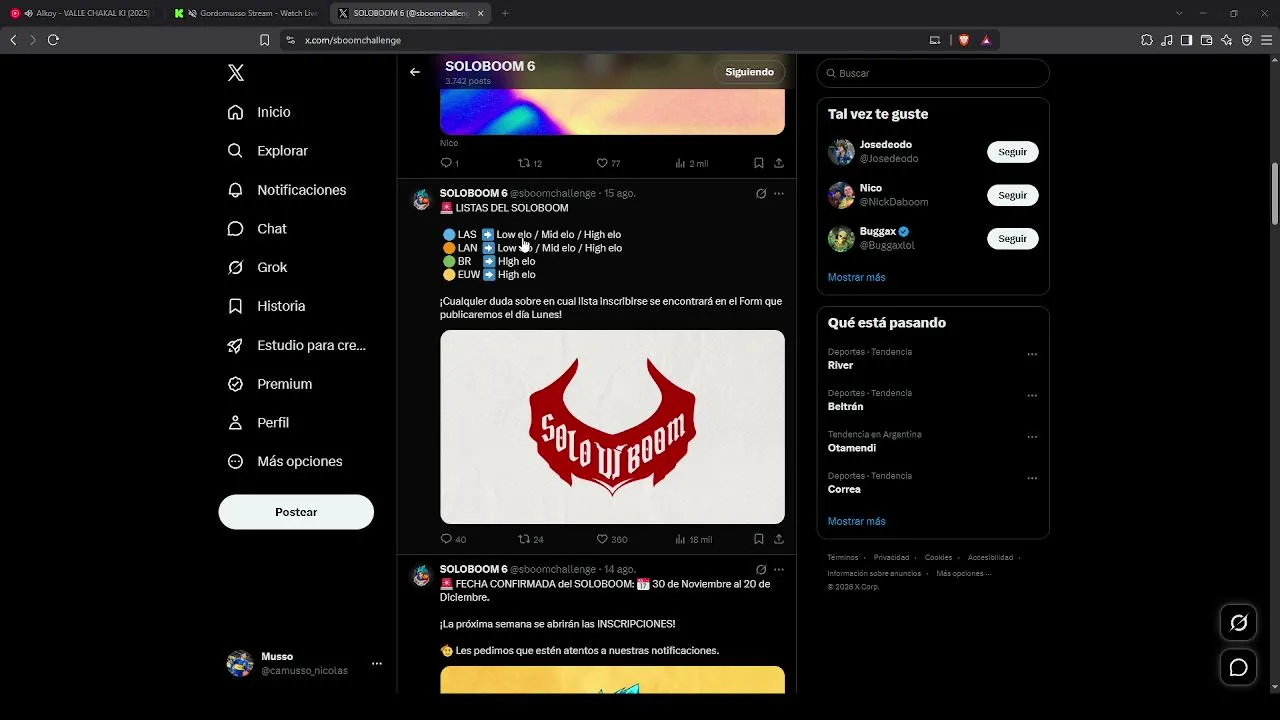This screenshot has width=1280, height=720.
Task: Open more options on LISTAS DEL SOLOBOOM post
Action: 779,194
